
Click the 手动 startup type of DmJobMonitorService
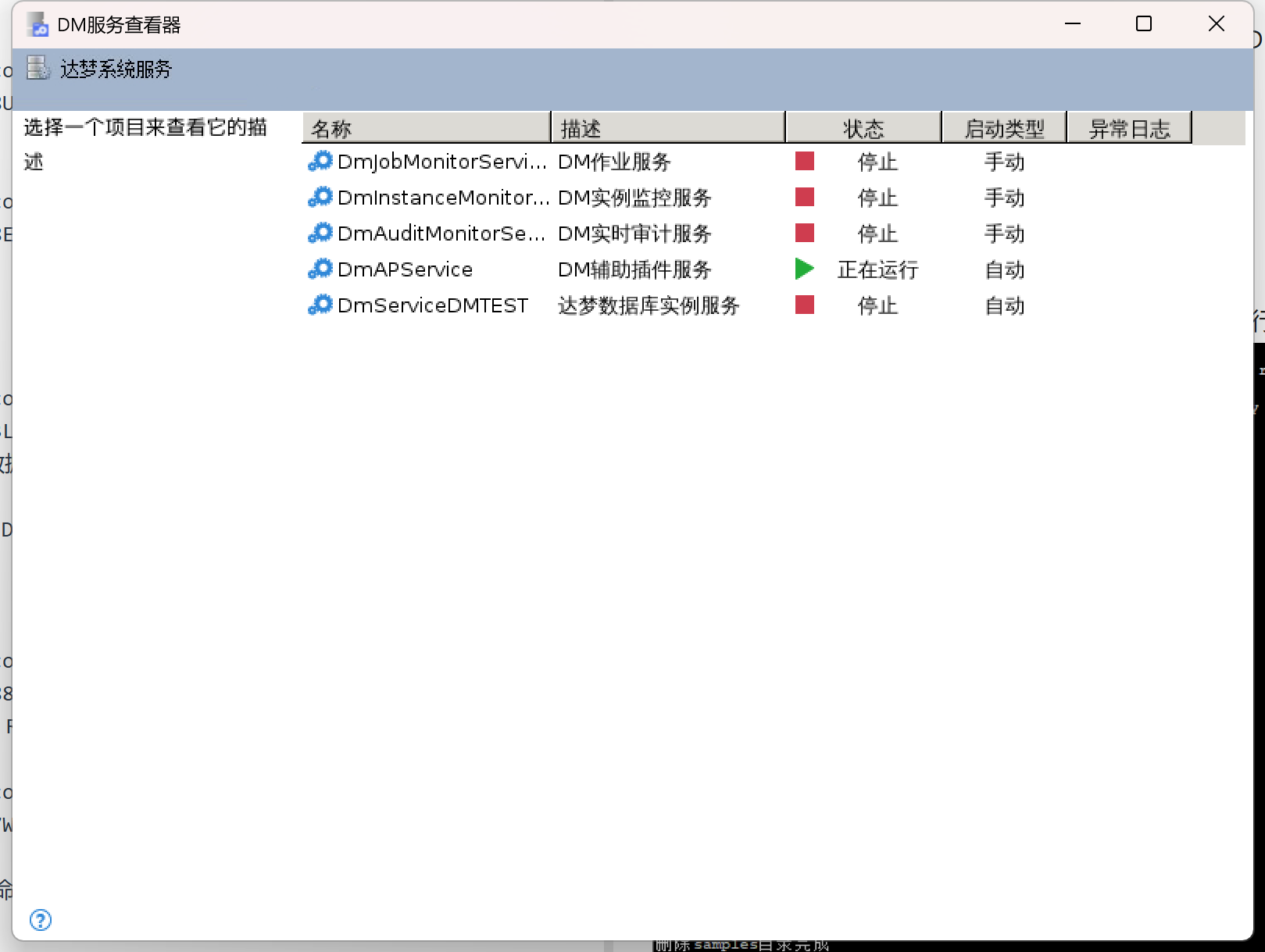click(x=1004, y=162)
